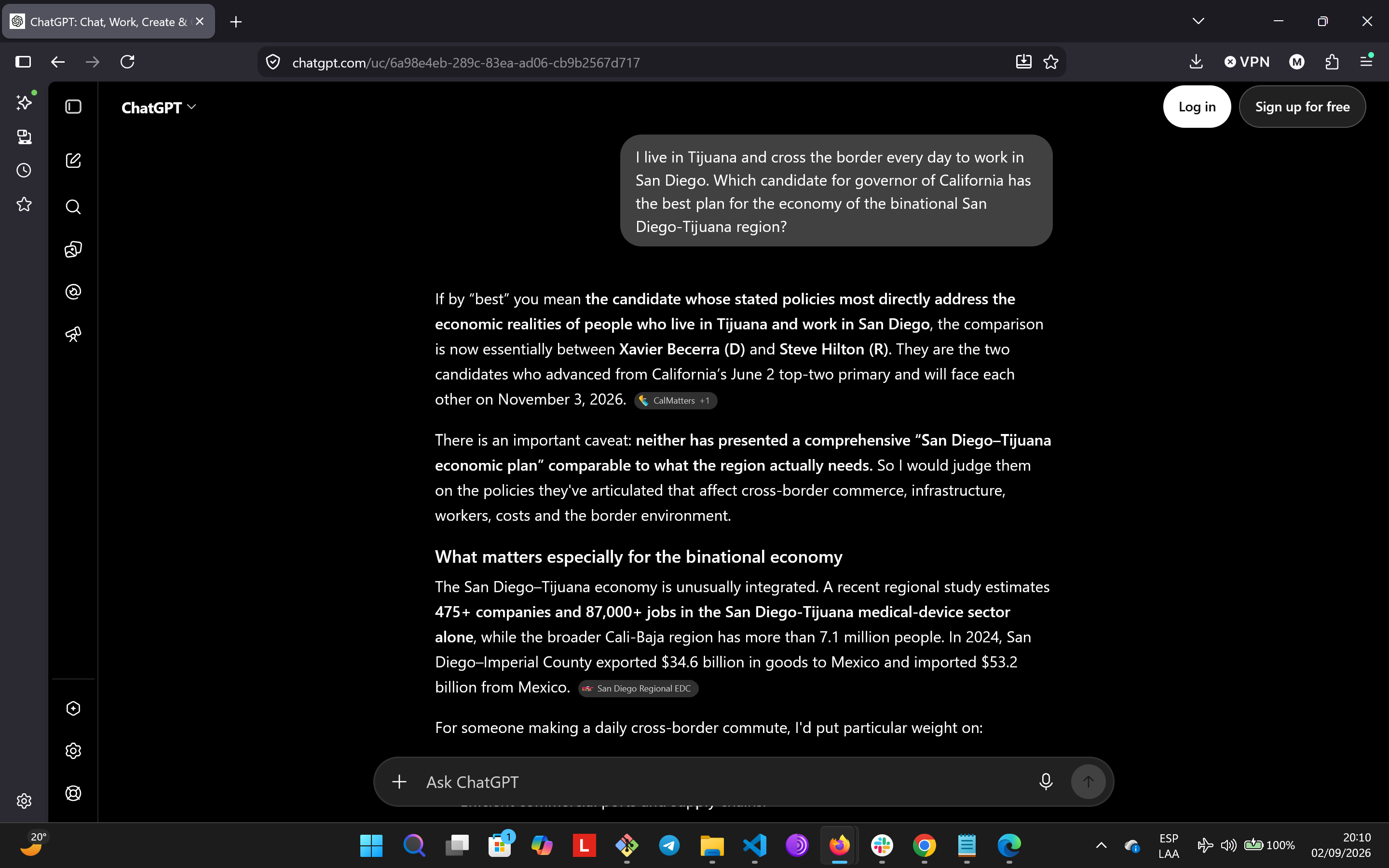Open bookmarks star in browser sidebar
The width and height of the screenshot is (1389, 868).
[x=24, y=204]
